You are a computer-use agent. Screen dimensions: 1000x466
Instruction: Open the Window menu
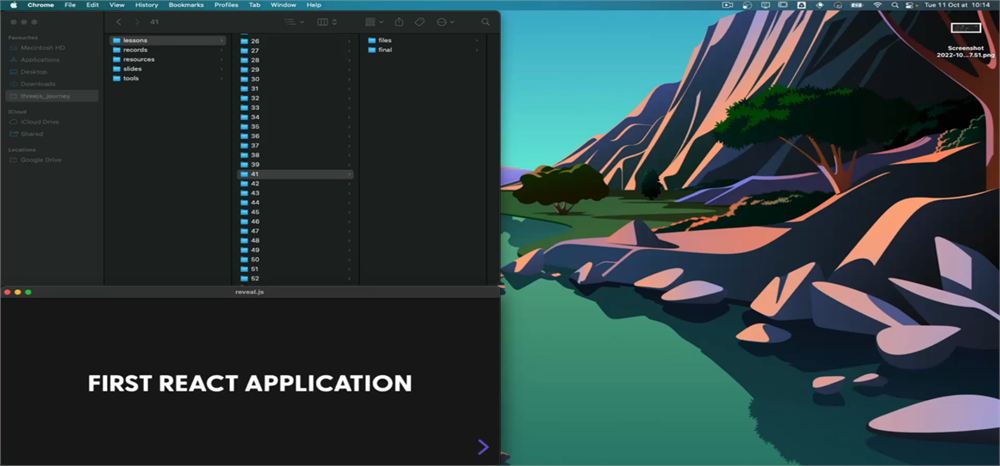(x=283, y=4)
